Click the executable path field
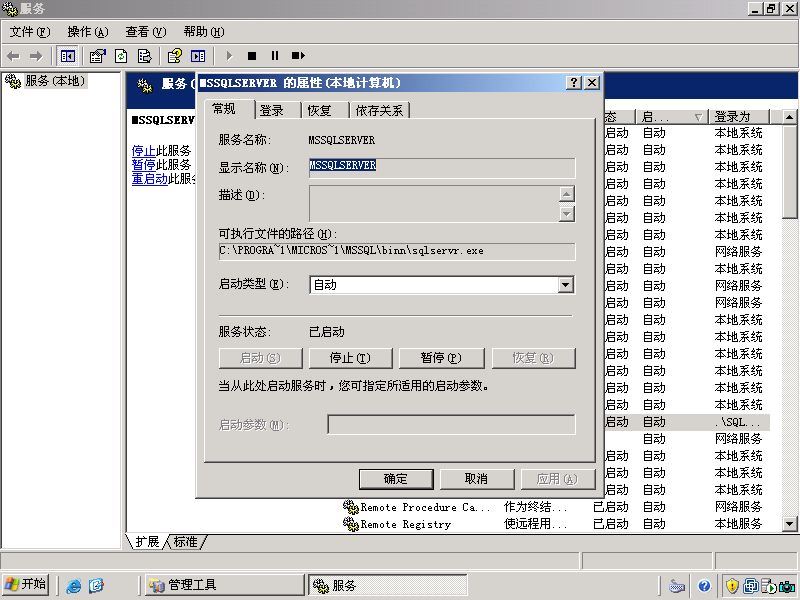Viewport: 800px width, 600px height. 397,251
